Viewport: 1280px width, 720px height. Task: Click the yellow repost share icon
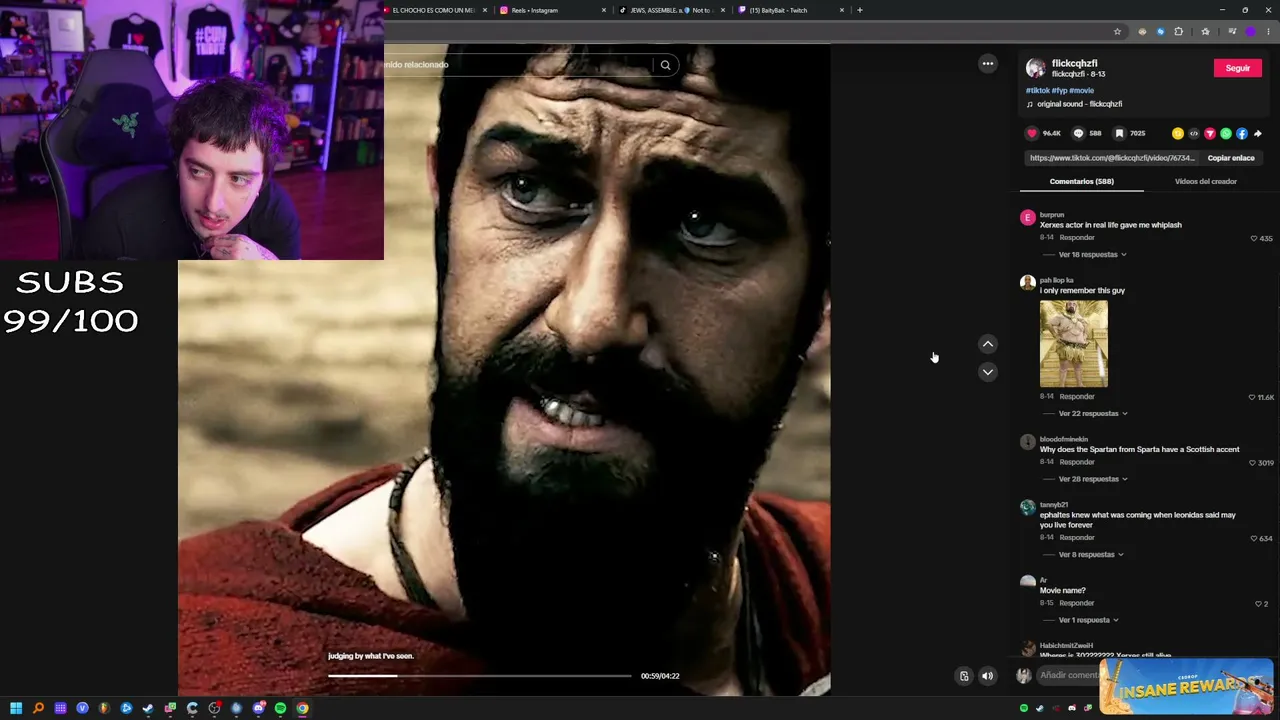click(1178, 133)
